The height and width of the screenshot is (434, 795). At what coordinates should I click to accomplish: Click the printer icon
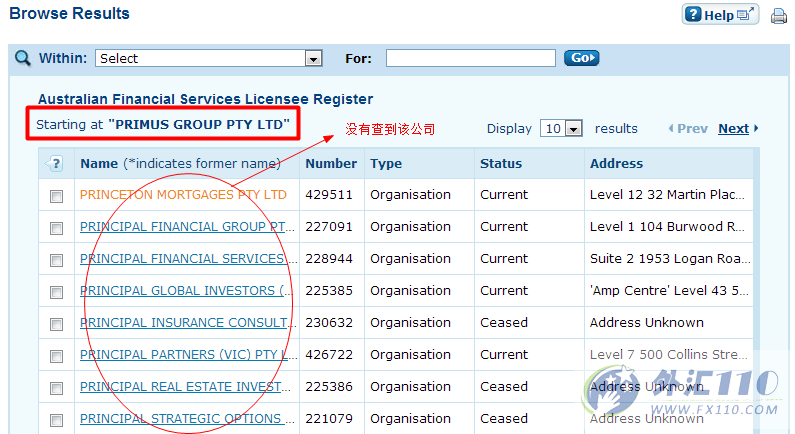pyautogui.click(x=779, y=16)
